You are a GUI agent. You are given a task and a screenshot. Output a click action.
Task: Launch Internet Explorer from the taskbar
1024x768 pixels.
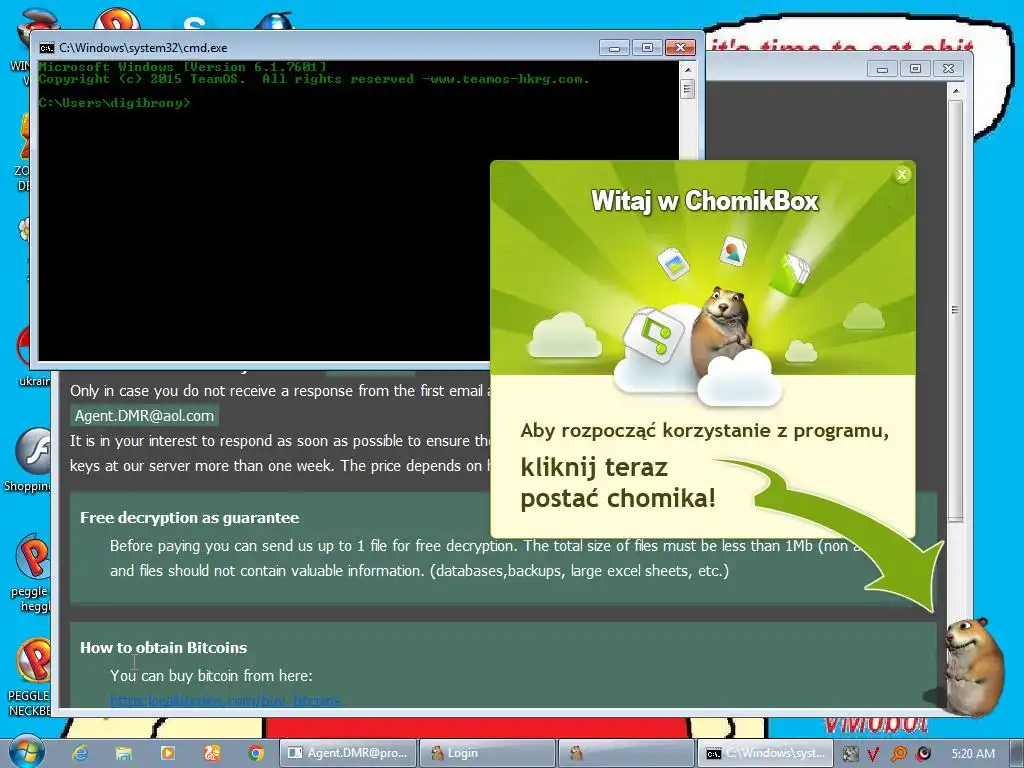[80, 753]
